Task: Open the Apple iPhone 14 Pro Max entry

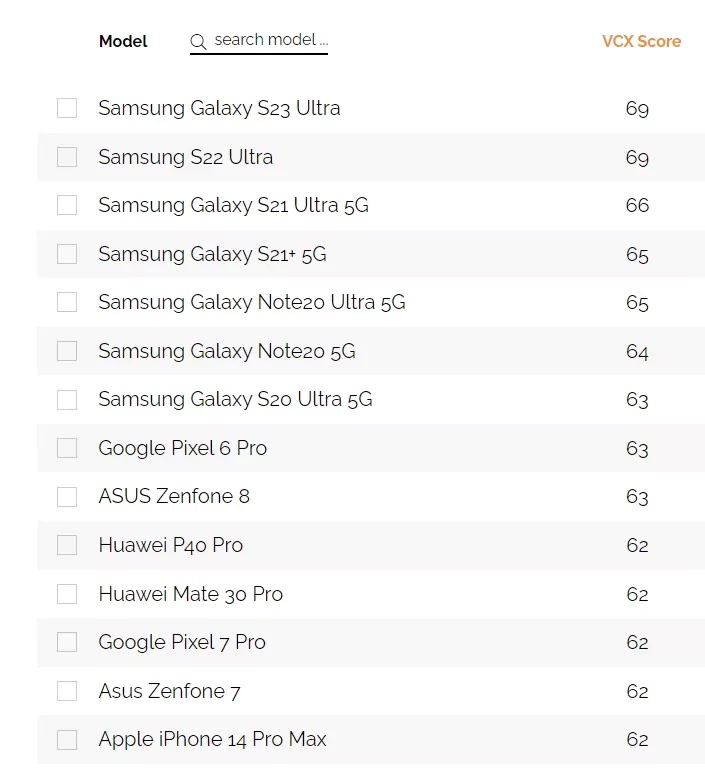Action: pyautogui.click(x=212, y=740)
